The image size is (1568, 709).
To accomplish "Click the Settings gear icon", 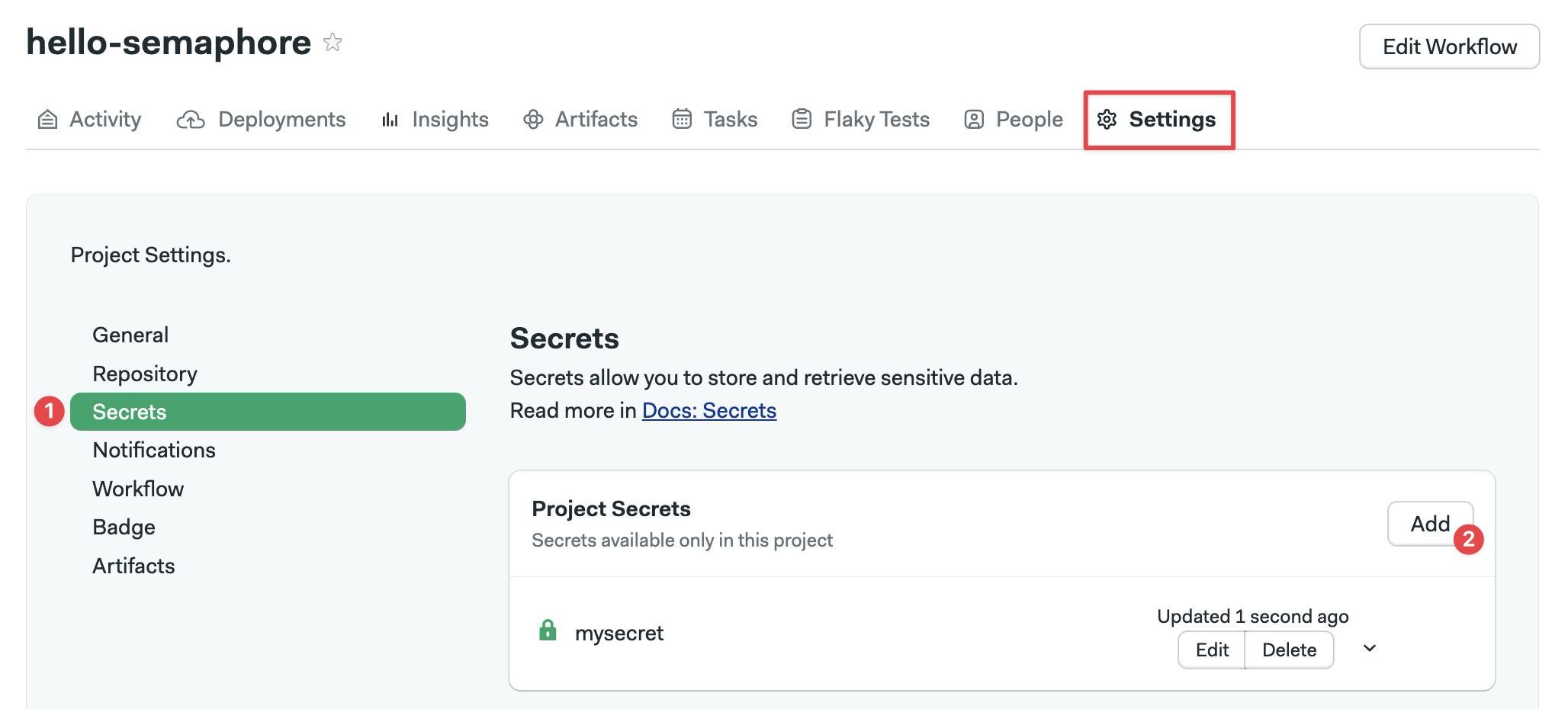I will 1107,120.
